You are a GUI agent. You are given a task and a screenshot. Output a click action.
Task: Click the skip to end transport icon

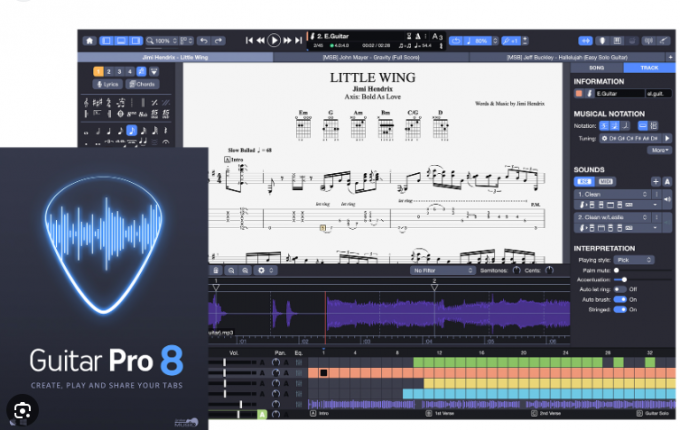click(x=298, y=41)
